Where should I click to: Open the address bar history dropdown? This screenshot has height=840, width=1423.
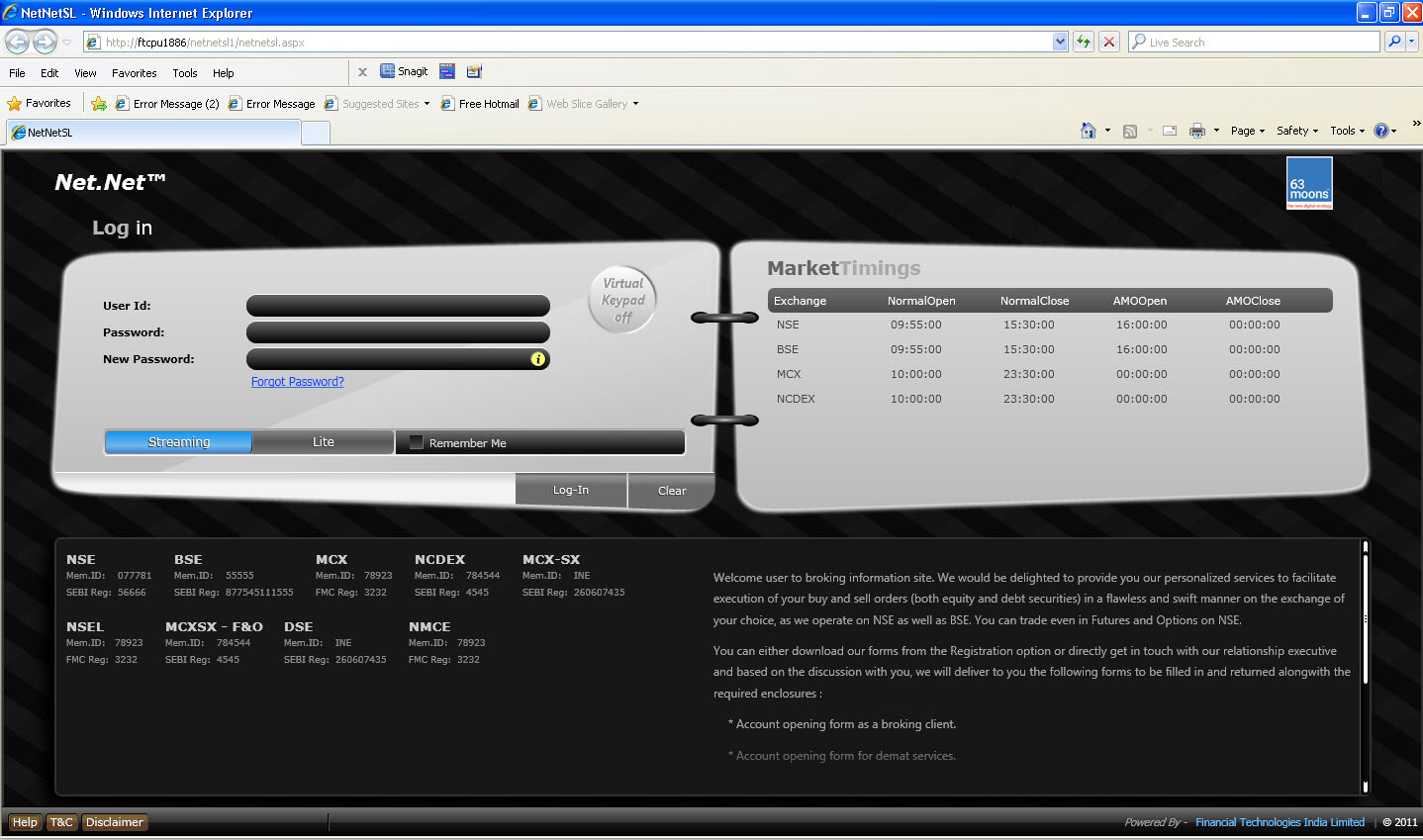pyautogui.click(x=1059, y=42)
